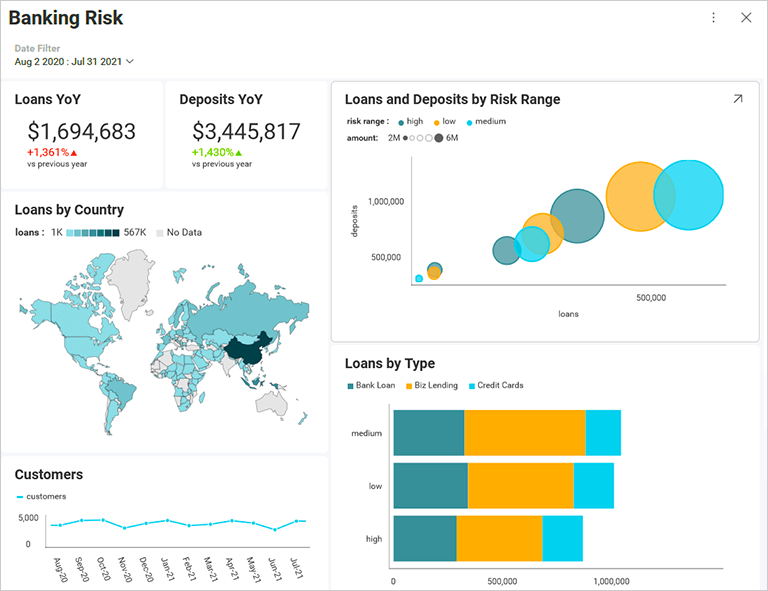Click the Loans YoY value $1,694,683

(x=81, y=131)
